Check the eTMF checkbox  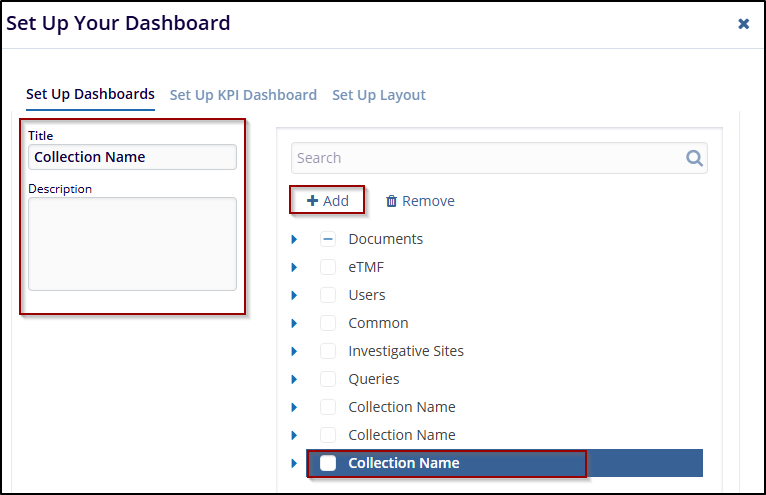click(328, 267)
